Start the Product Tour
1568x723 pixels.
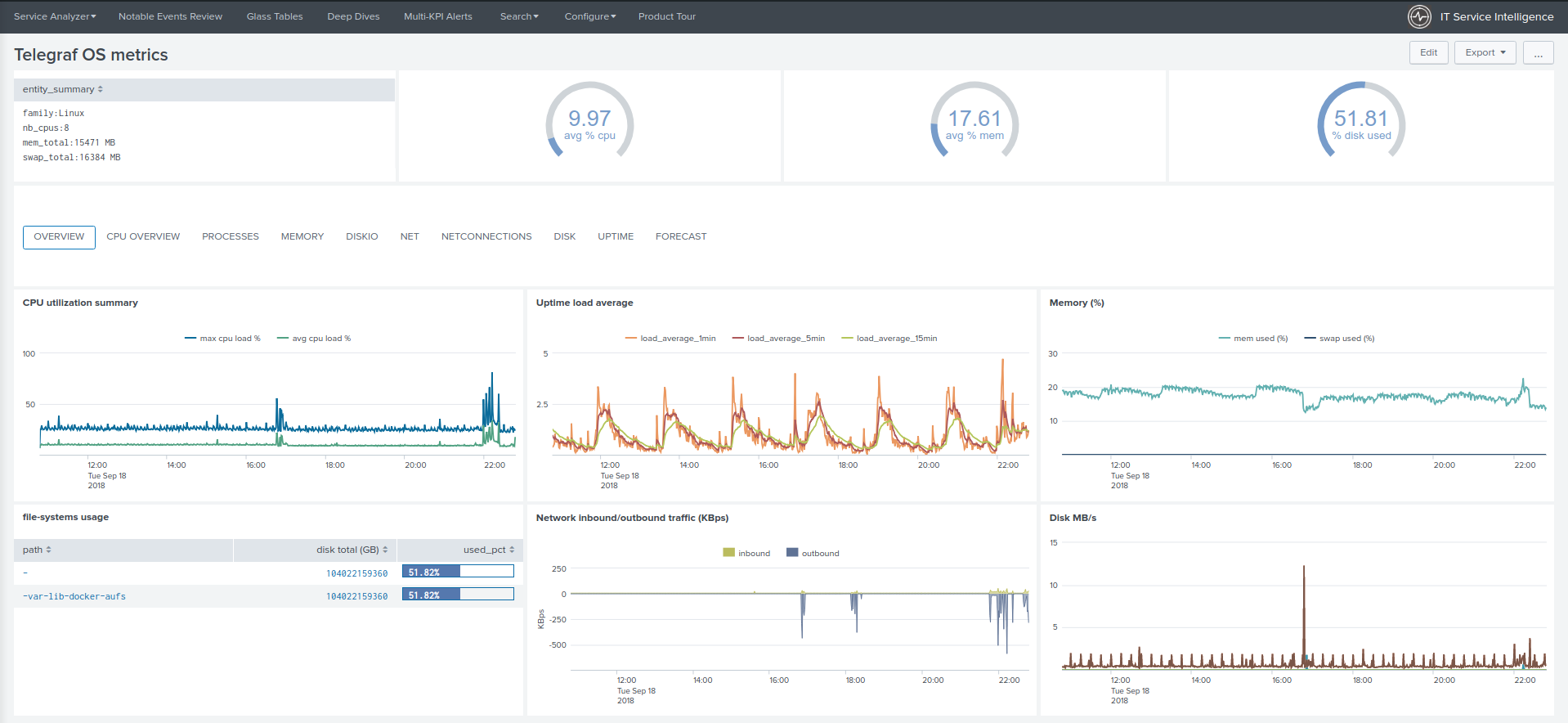[667, 16]
